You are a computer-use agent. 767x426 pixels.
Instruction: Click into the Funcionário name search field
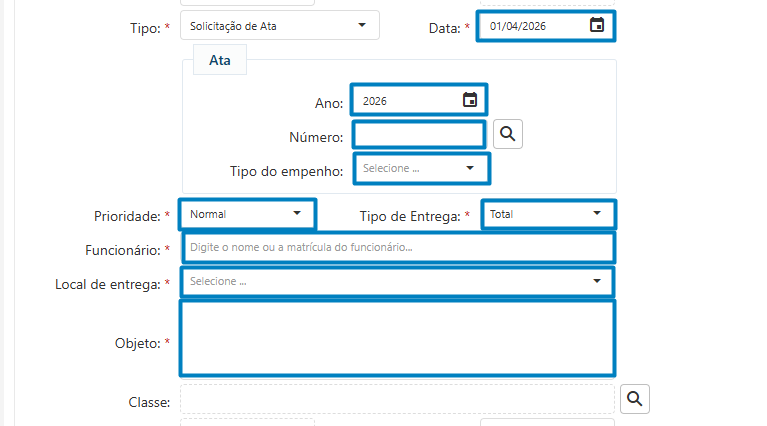[x=397, y=247]
